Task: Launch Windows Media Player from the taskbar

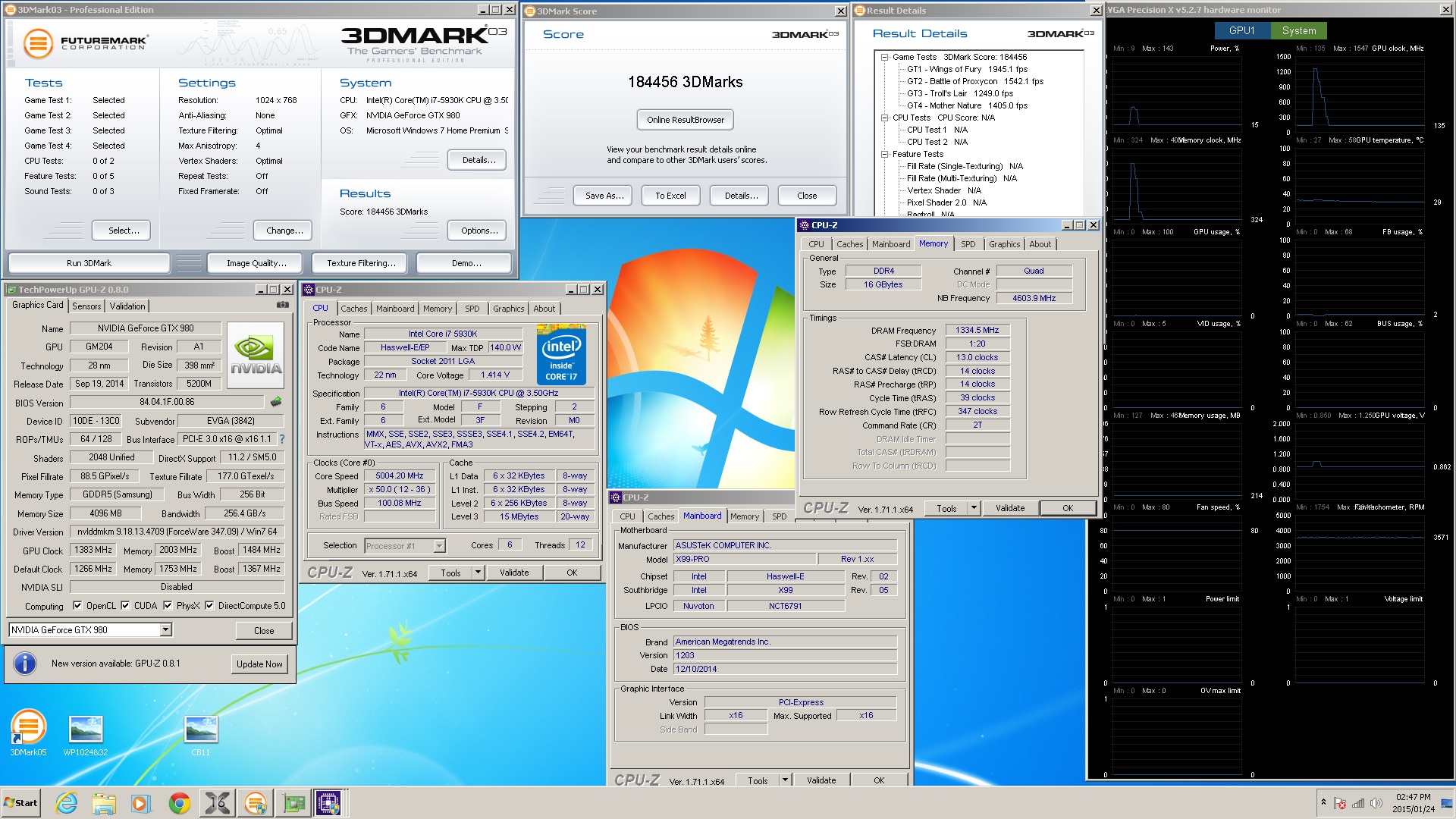Action: point(141,803)
